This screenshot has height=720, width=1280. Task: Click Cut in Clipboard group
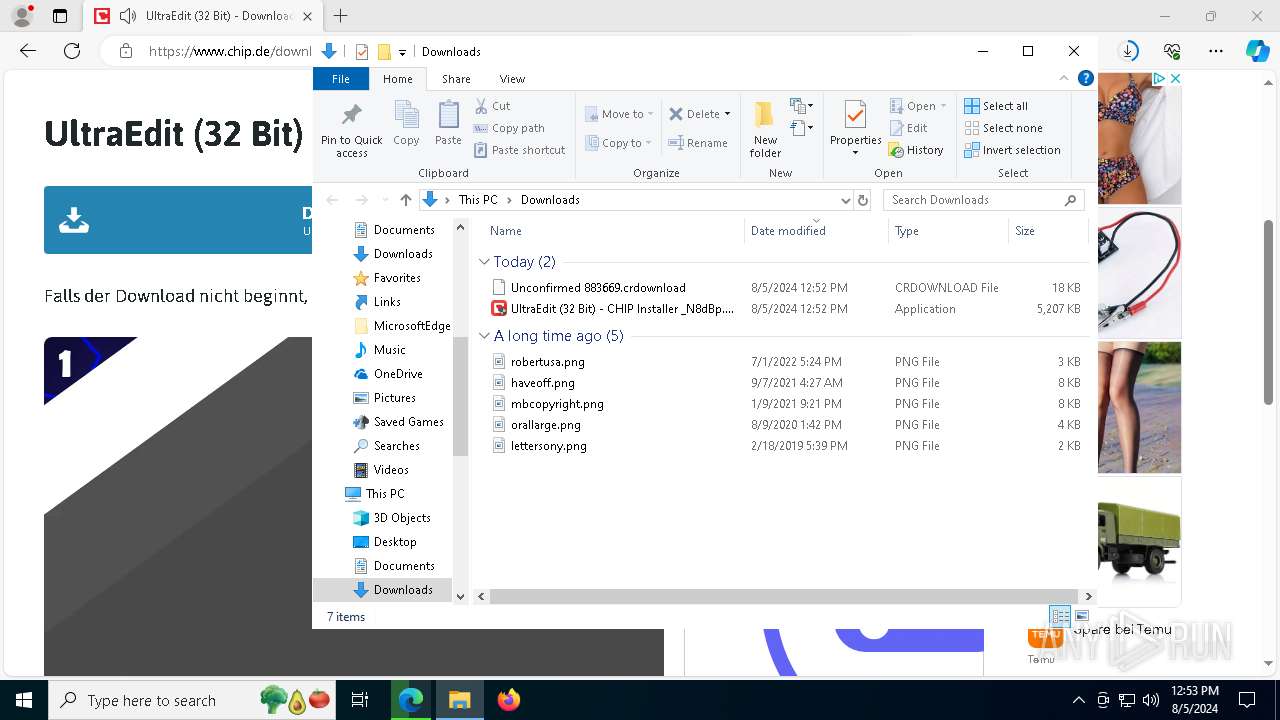[492, 106]
